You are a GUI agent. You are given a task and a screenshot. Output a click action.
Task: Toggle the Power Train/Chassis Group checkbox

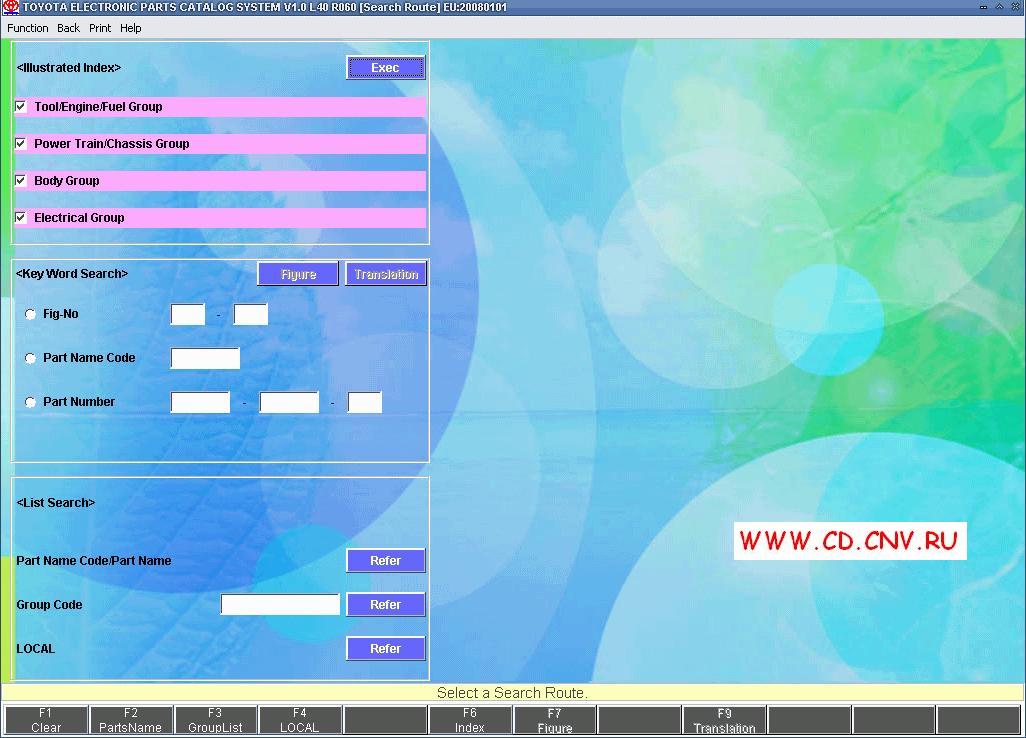pos(21,143)
